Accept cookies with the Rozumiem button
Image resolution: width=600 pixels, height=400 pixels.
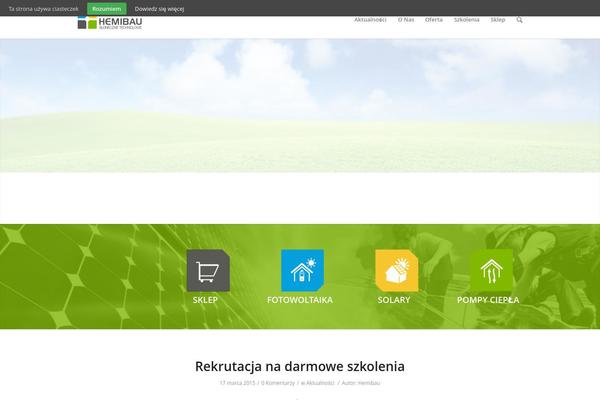[x=106, y=7]
